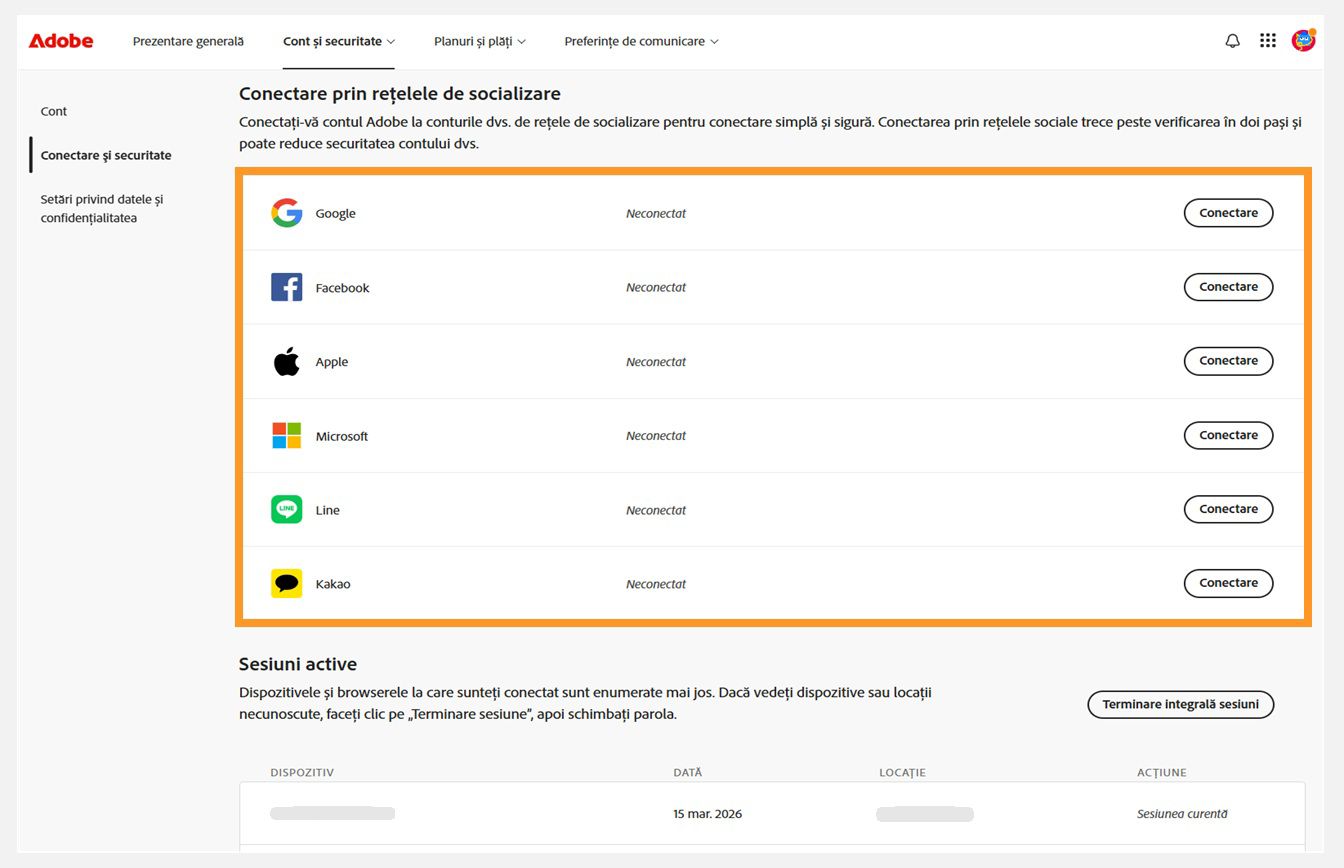Connect the Apple account
The height and width of the screenshot is (868, 1344).
(x=1228, y=361)
